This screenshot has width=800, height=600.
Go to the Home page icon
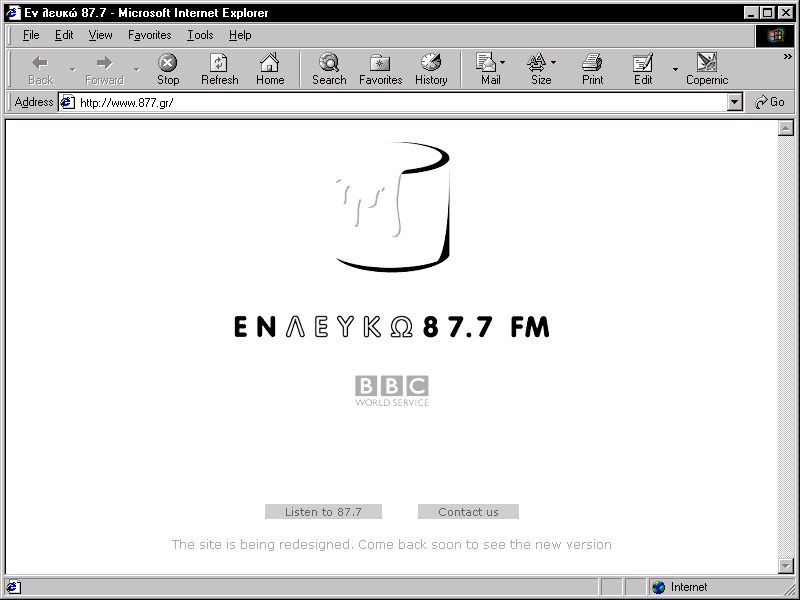click(x=270, y=69)
